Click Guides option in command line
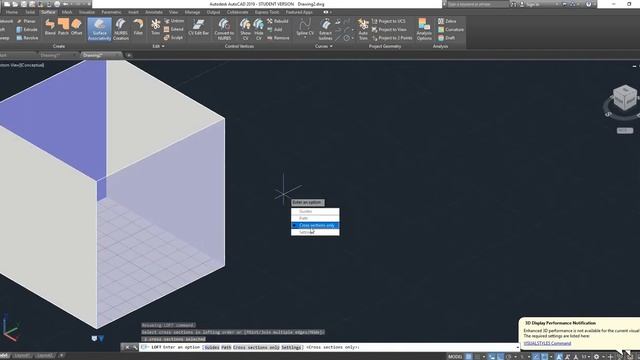The height and width of the screenshot is (360, 640). [211, 347]
